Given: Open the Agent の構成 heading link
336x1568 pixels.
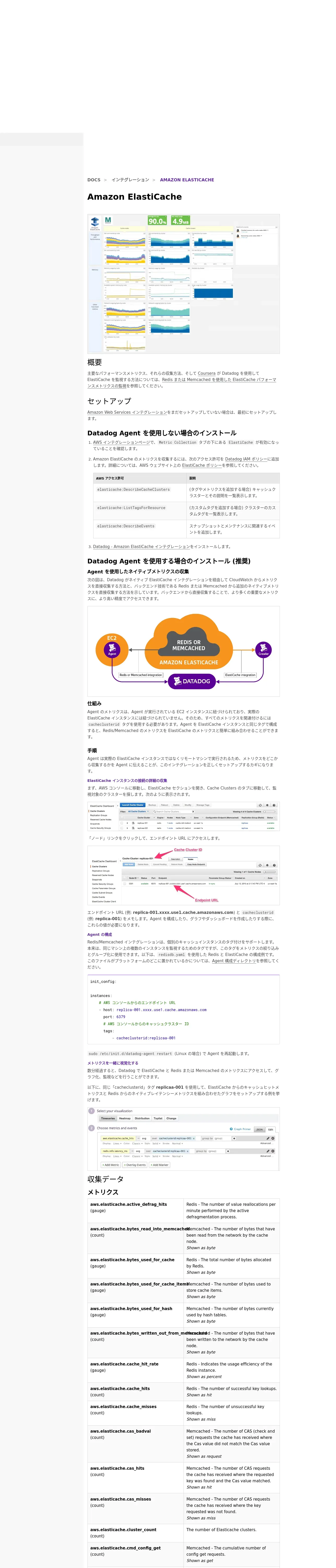Looking at the screenshot, I should point(100,934).
